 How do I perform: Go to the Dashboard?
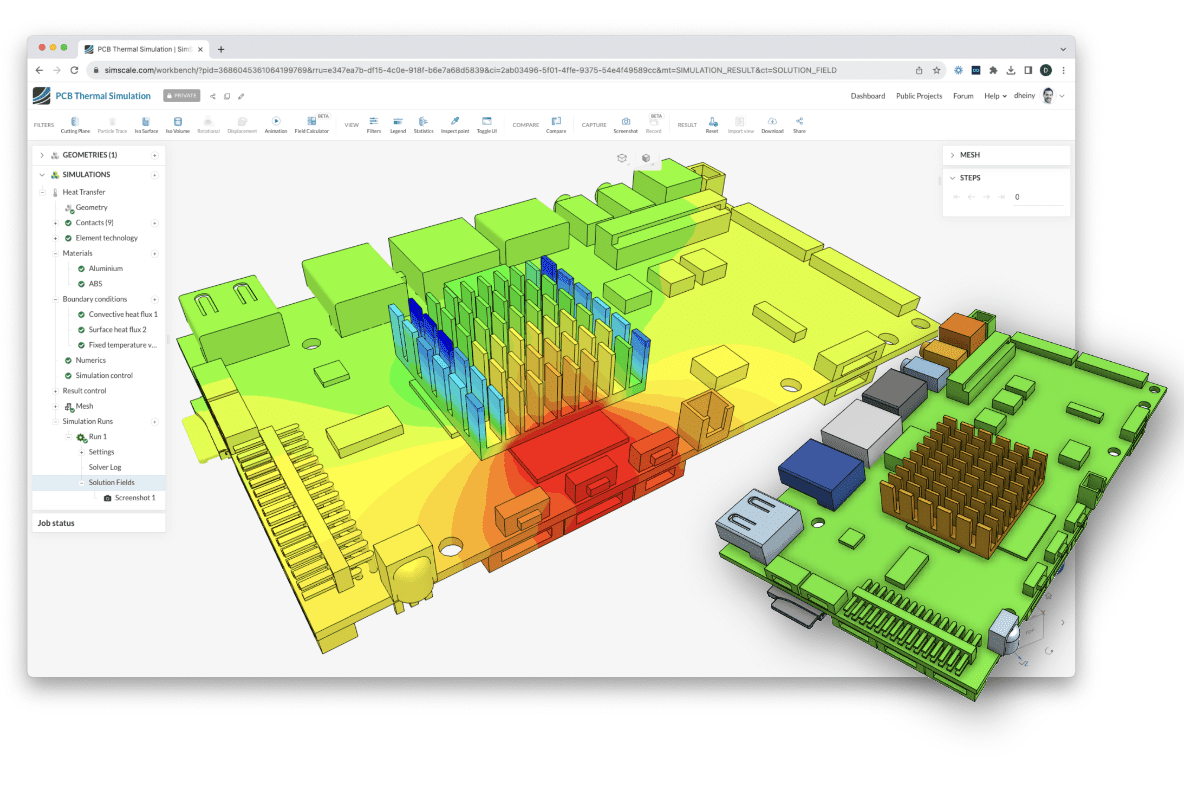coord(868,96)
